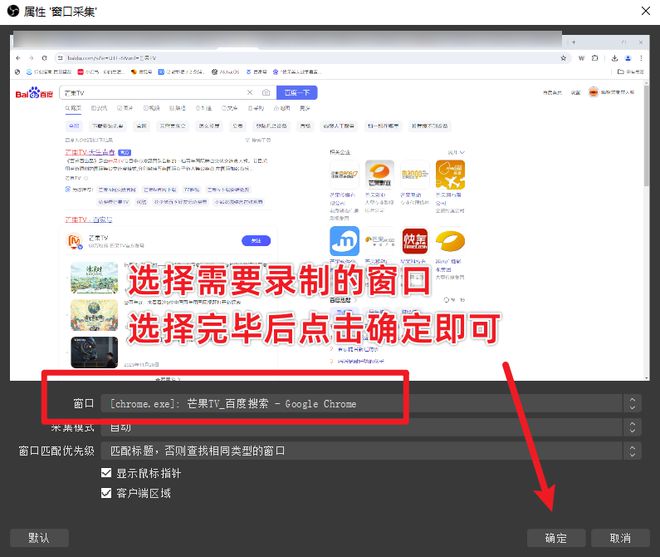Open Chrome's three-dot menu in the preview
Screen dimensions: 660x557
click(x=641, y=58)
